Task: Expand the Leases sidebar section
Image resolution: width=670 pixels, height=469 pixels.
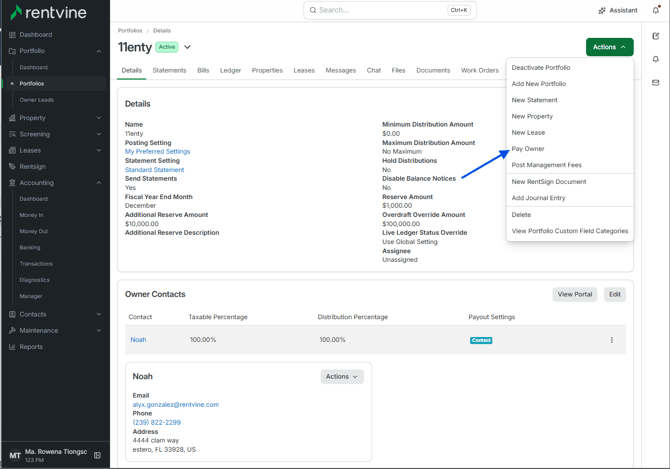Action: tap(99, 150)
